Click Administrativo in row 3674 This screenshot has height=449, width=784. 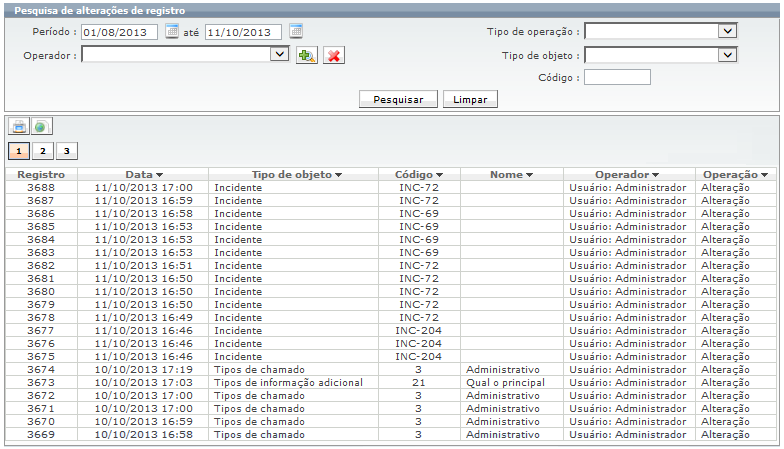(503, 370)
